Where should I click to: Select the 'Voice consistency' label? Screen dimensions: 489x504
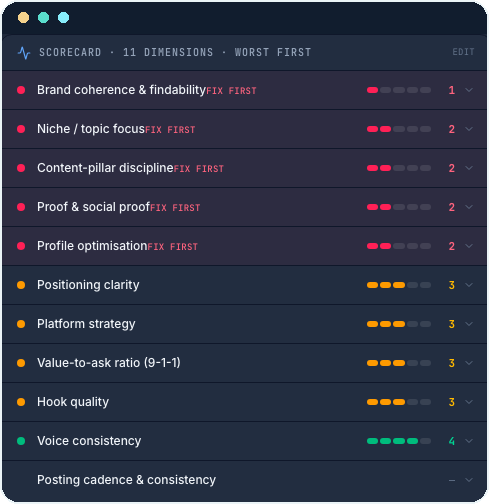[x=89, y=441]
